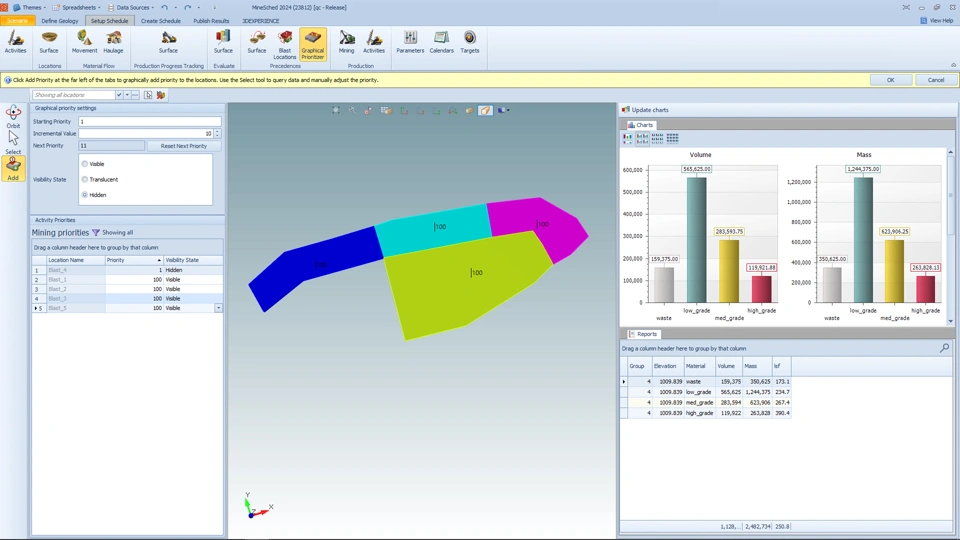Screen dimensions: 960x540
Task: Choose the Select pointer tool
Action: pos(13,143)
